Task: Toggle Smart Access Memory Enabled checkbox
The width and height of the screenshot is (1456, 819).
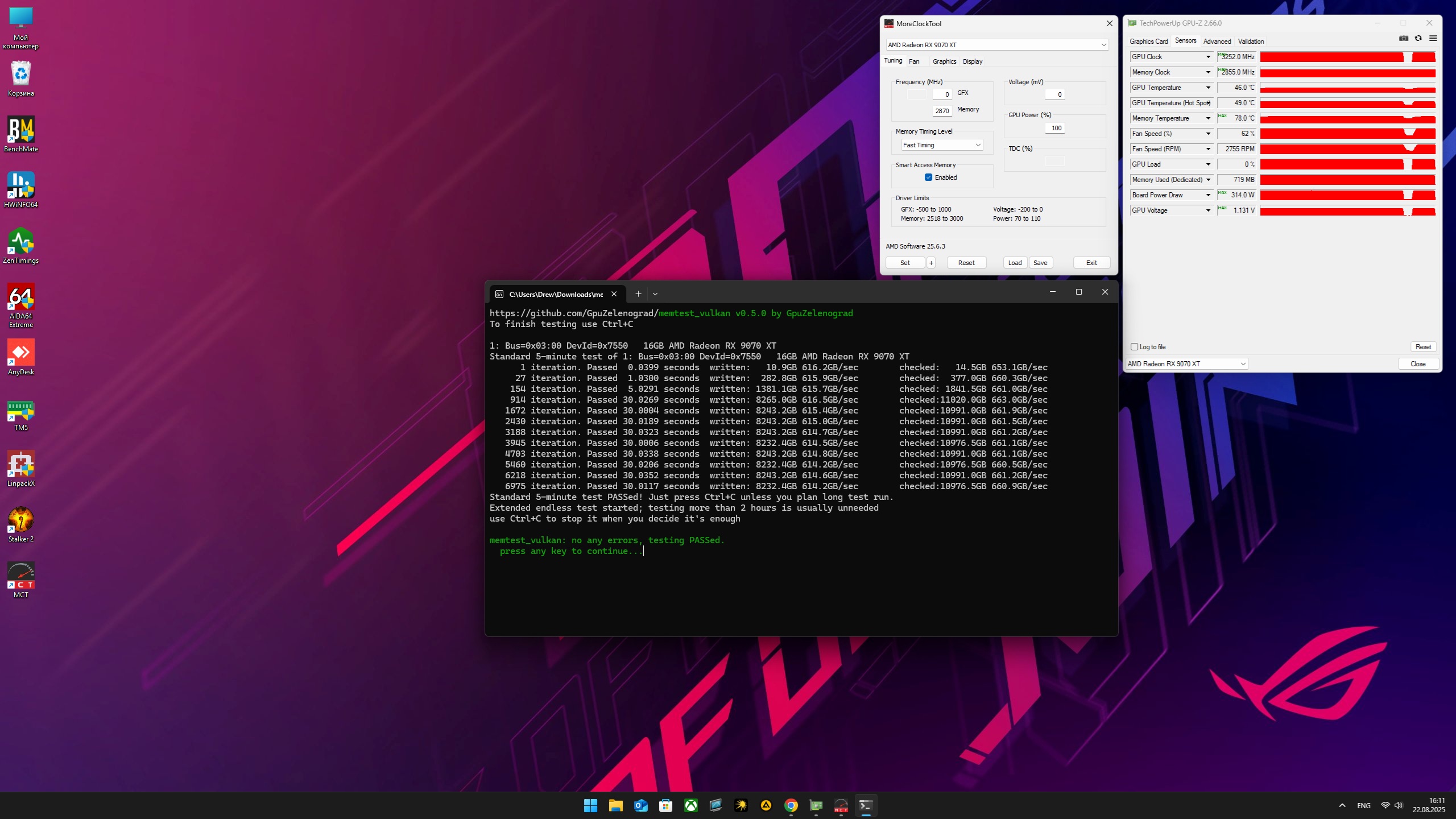Action: [928, 177]
